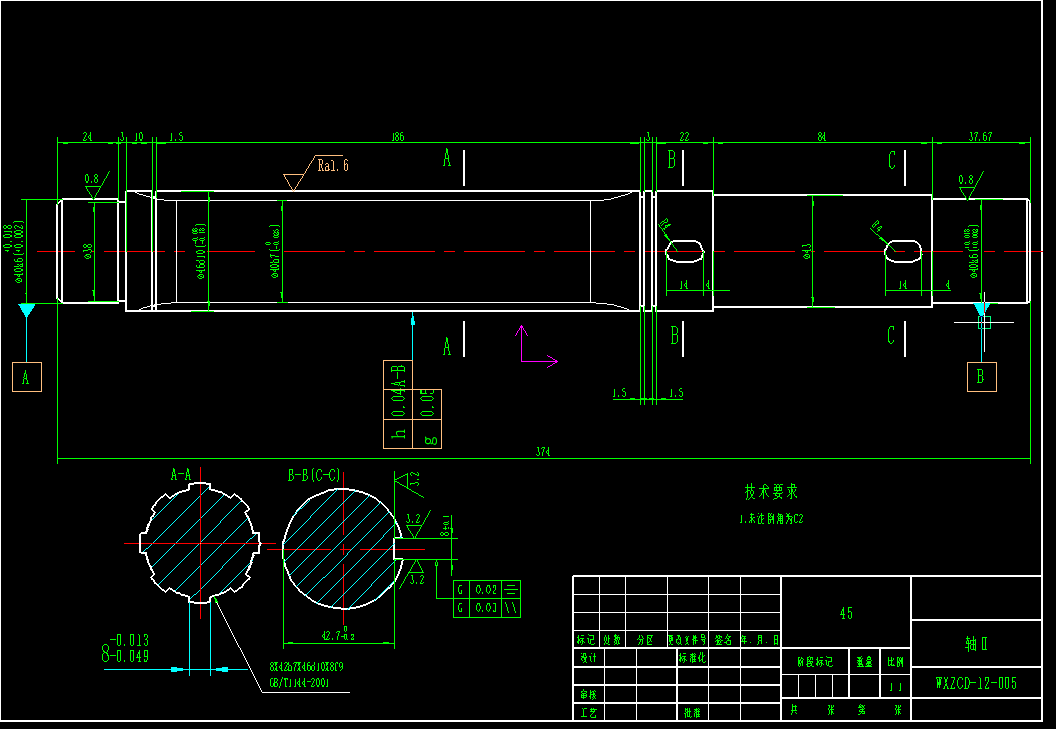
Task: Select the A-A section view title
Action: (181, 475)
